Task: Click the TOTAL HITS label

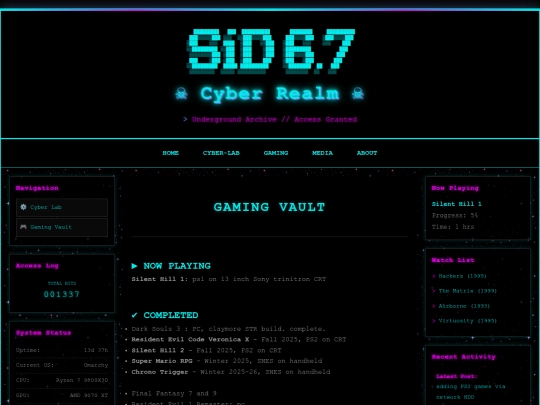Action: [x=62, y=283]
